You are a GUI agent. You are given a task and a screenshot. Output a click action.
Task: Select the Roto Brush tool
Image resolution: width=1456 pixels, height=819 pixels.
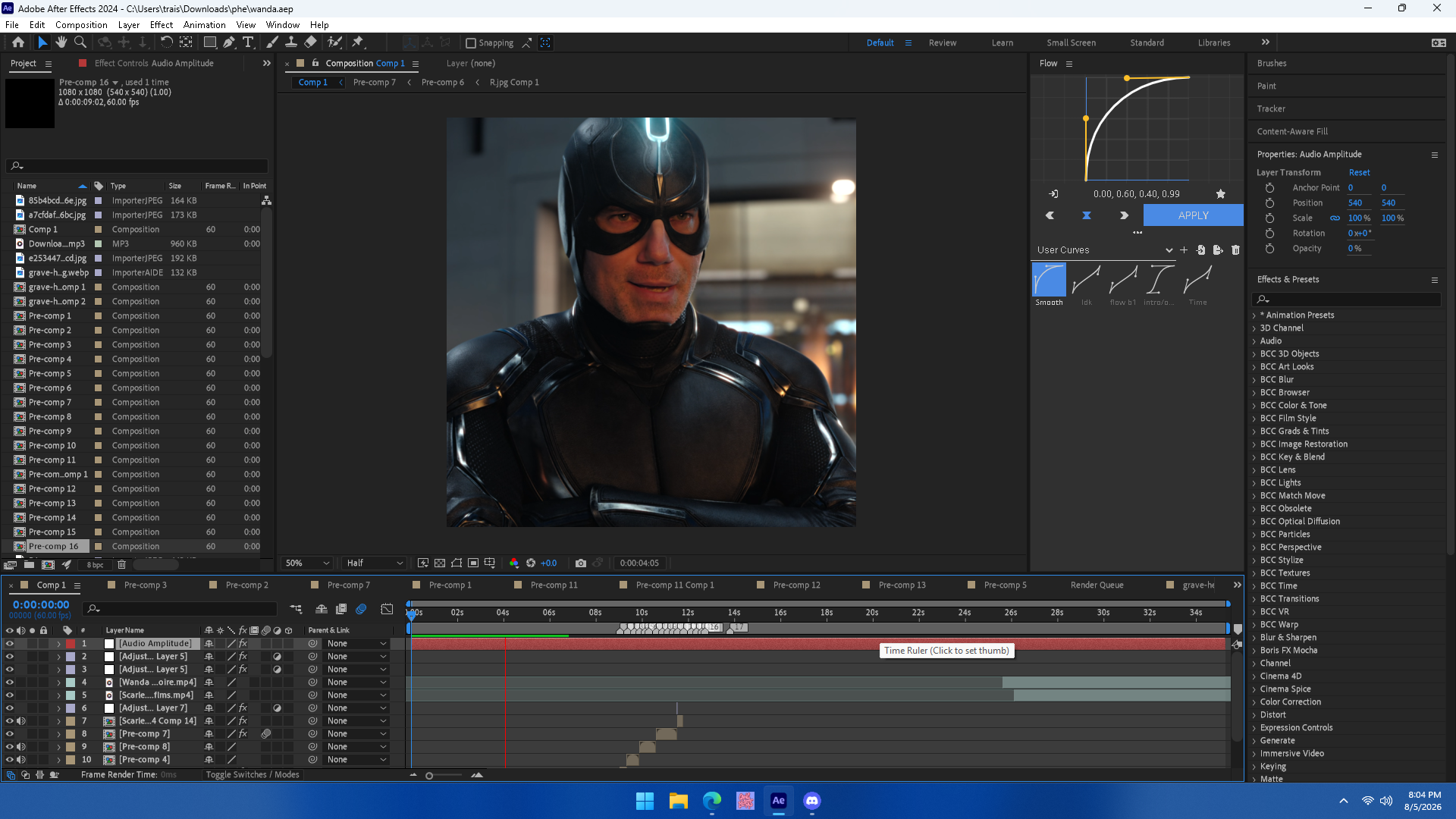click(334, 42)
